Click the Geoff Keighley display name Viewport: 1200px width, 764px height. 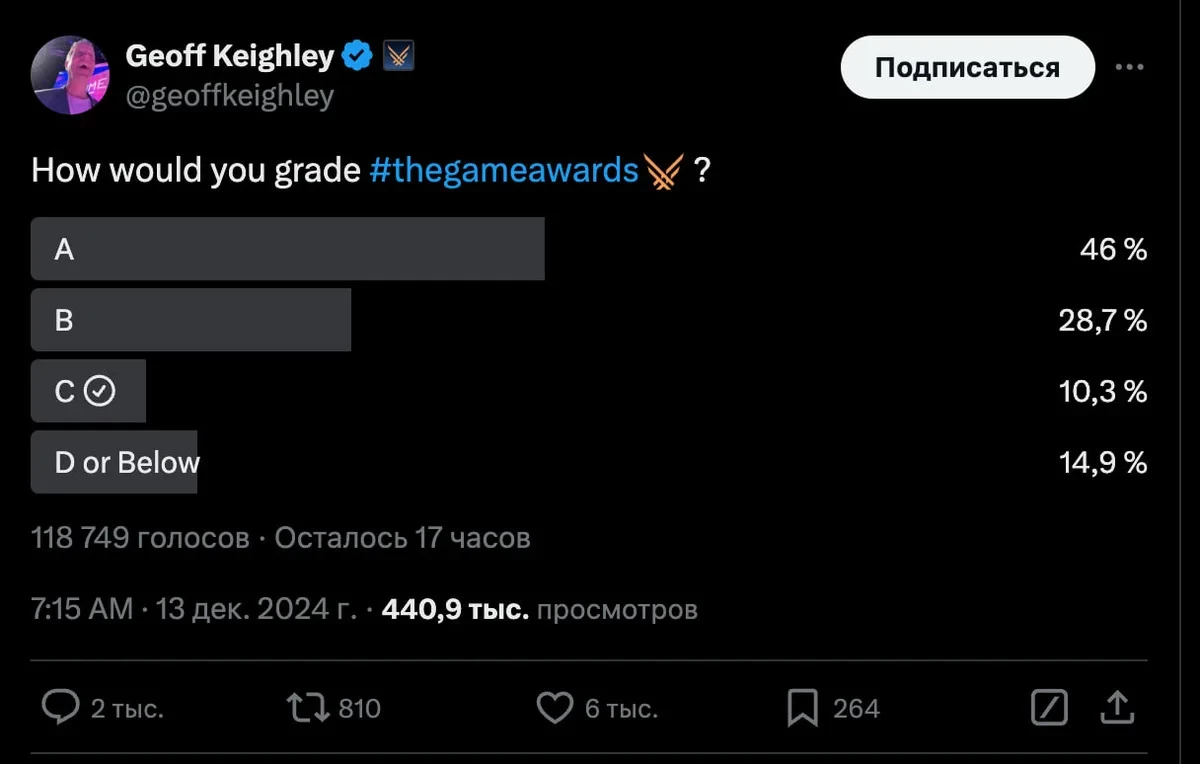pos(229,57)
